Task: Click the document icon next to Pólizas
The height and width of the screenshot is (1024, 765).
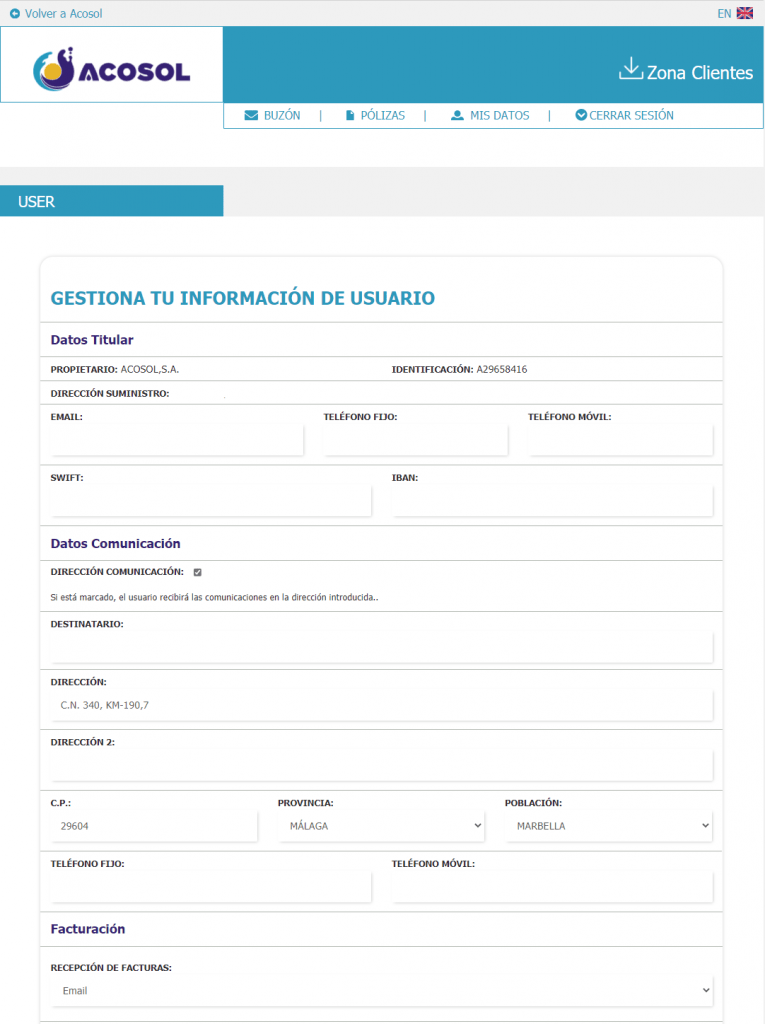Action: click(350, 116)
